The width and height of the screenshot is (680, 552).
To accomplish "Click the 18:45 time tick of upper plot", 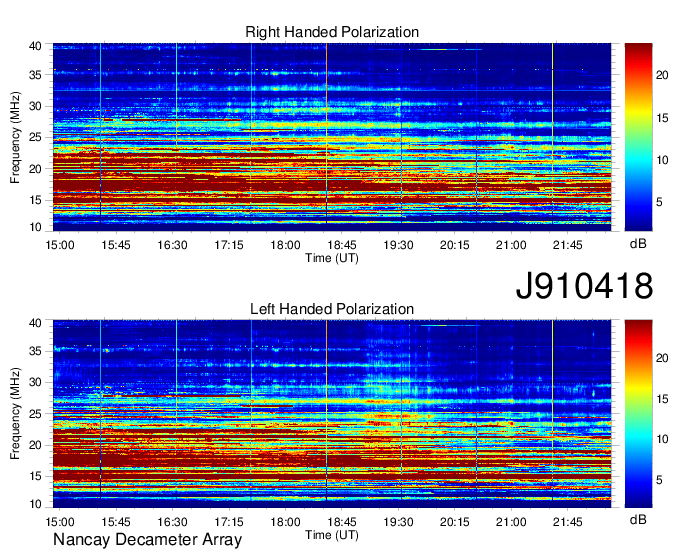I will 342,245.
